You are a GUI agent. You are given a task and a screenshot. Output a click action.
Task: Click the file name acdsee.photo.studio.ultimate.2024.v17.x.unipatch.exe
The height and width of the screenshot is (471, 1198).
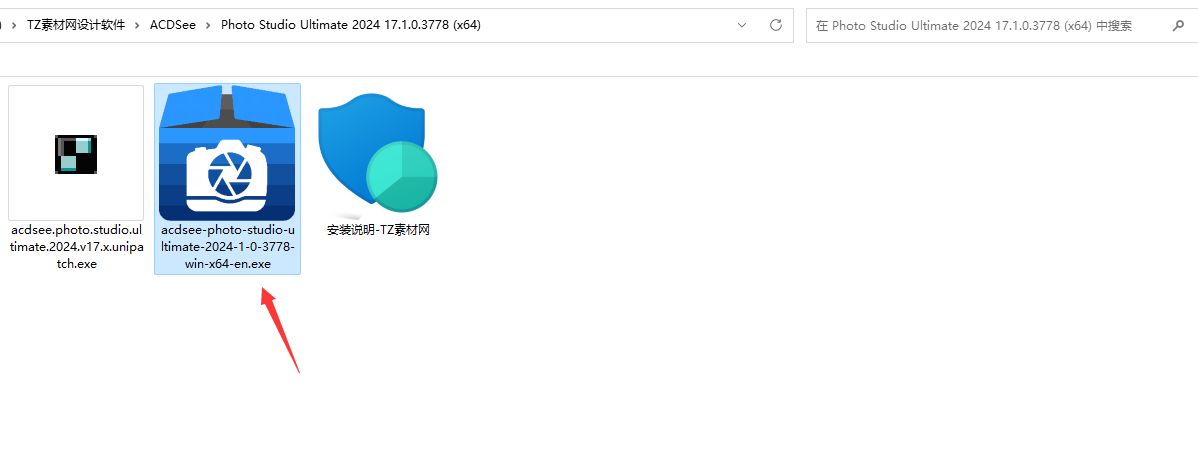(76, 247)
